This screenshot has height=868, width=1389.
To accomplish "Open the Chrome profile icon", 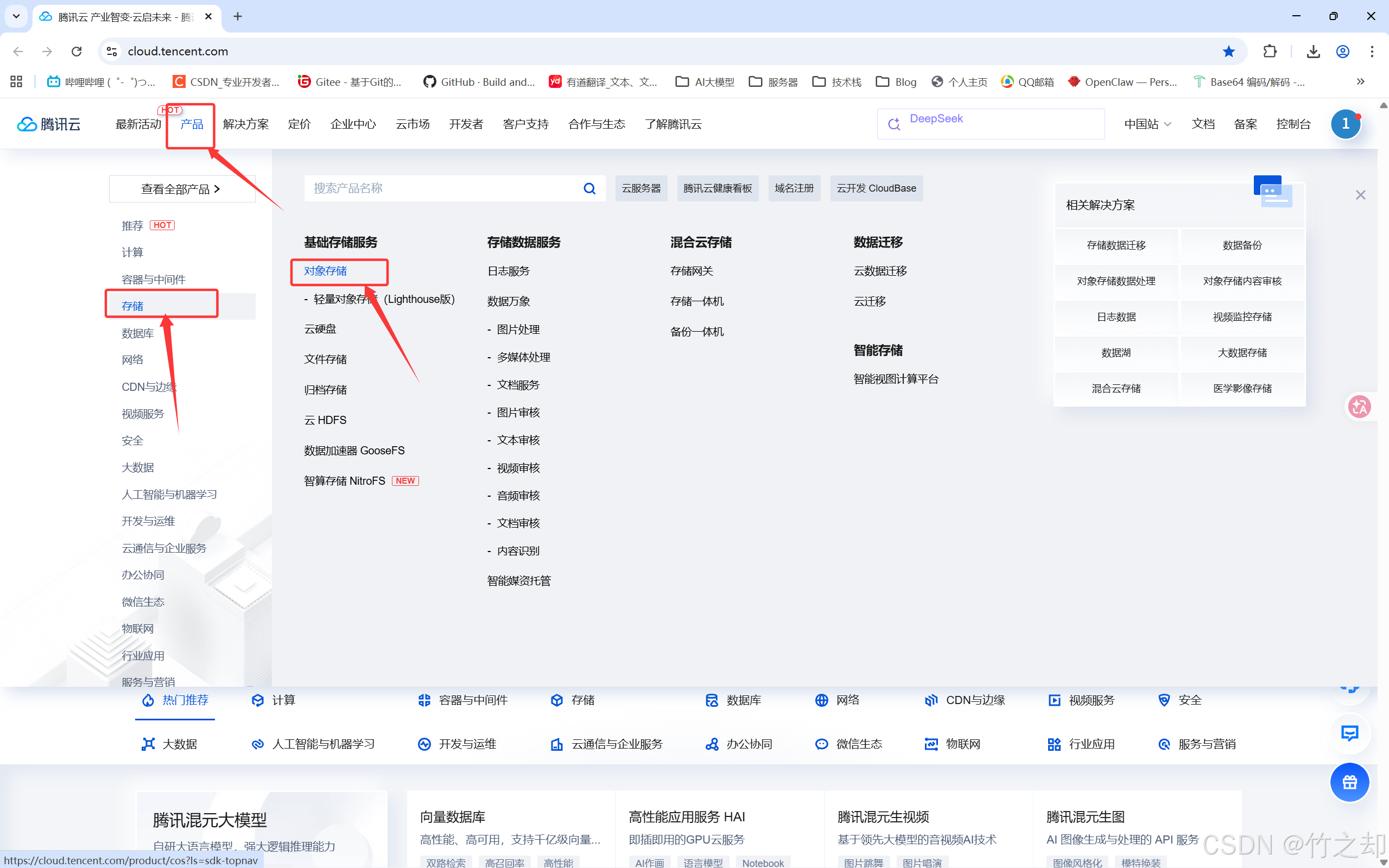I will point(1343,52).
